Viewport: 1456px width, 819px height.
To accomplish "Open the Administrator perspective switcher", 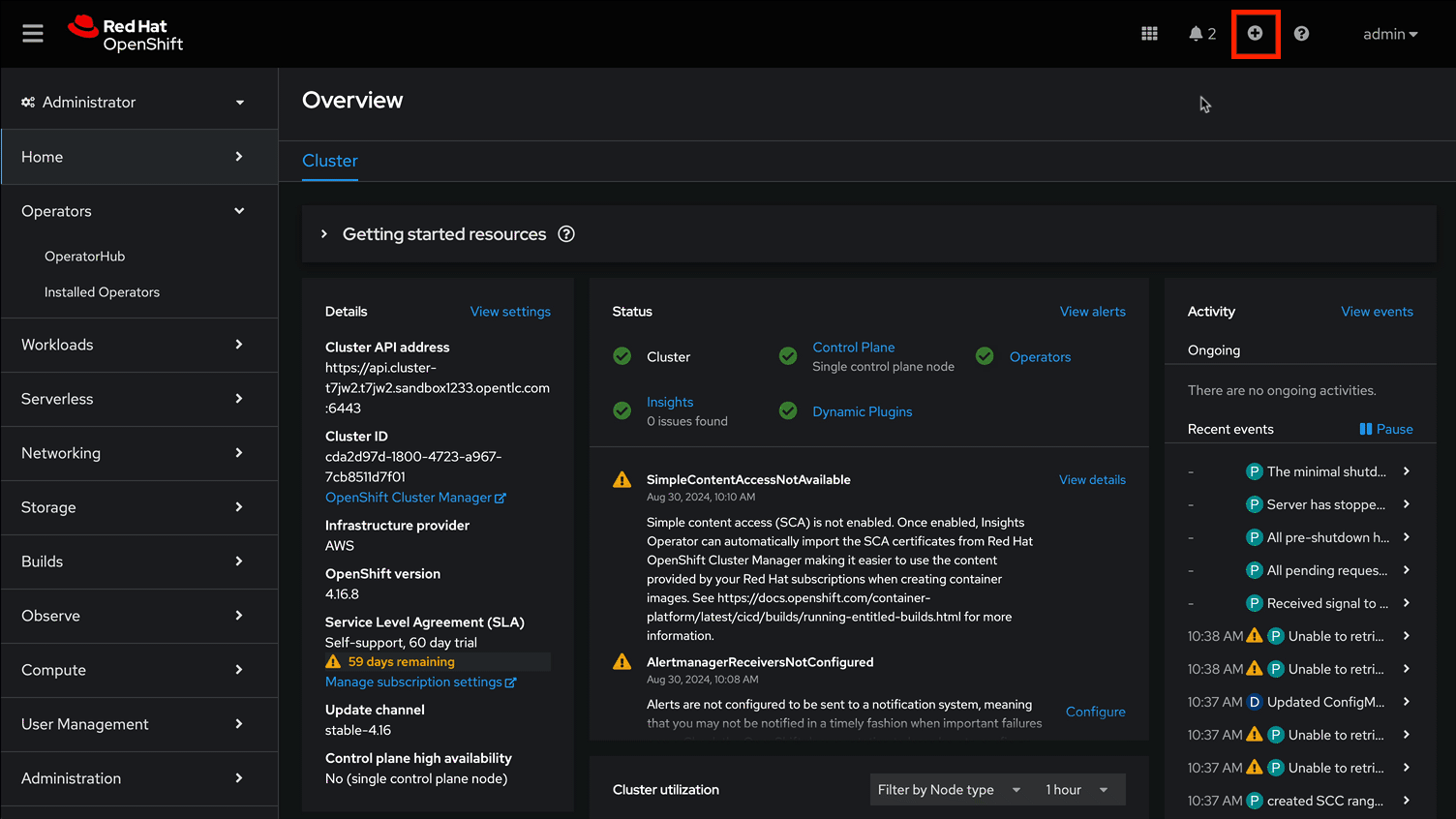I will [x=139, y=102].
